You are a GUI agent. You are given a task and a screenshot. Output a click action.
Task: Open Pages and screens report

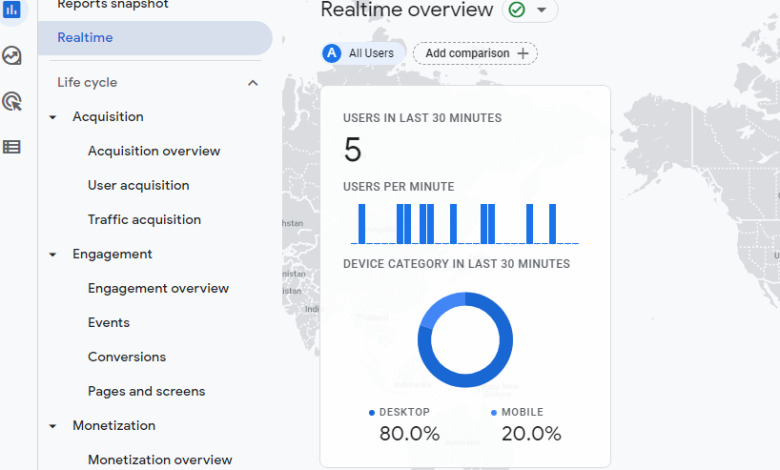146,391
